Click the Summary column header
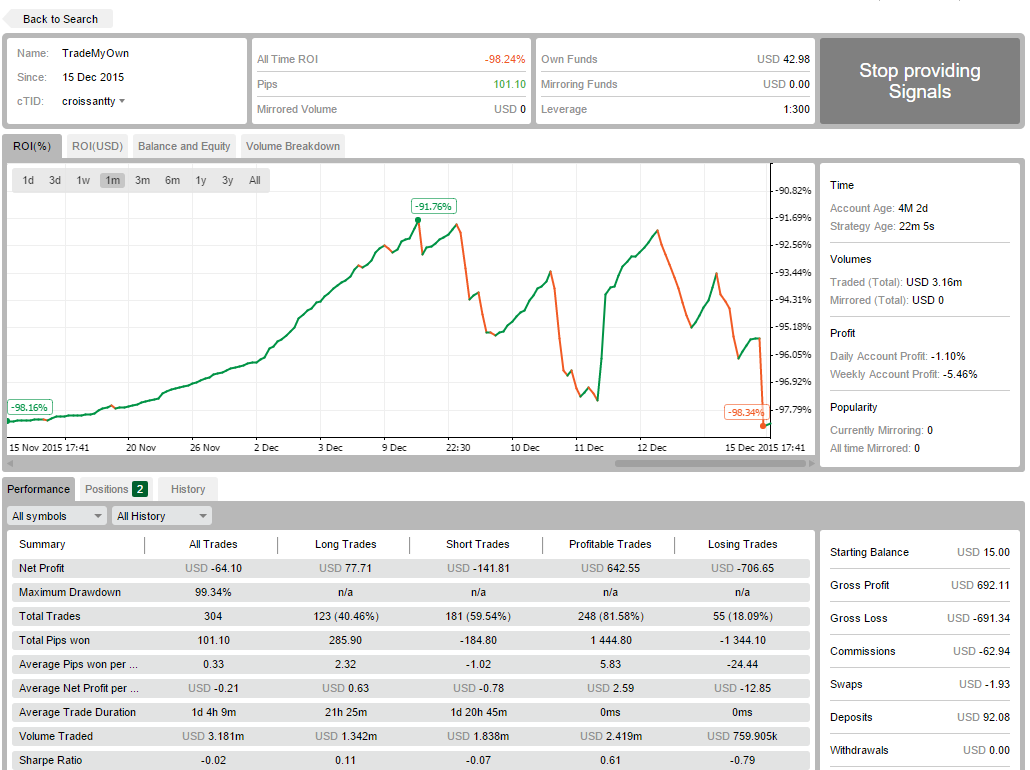 point(42,544)
